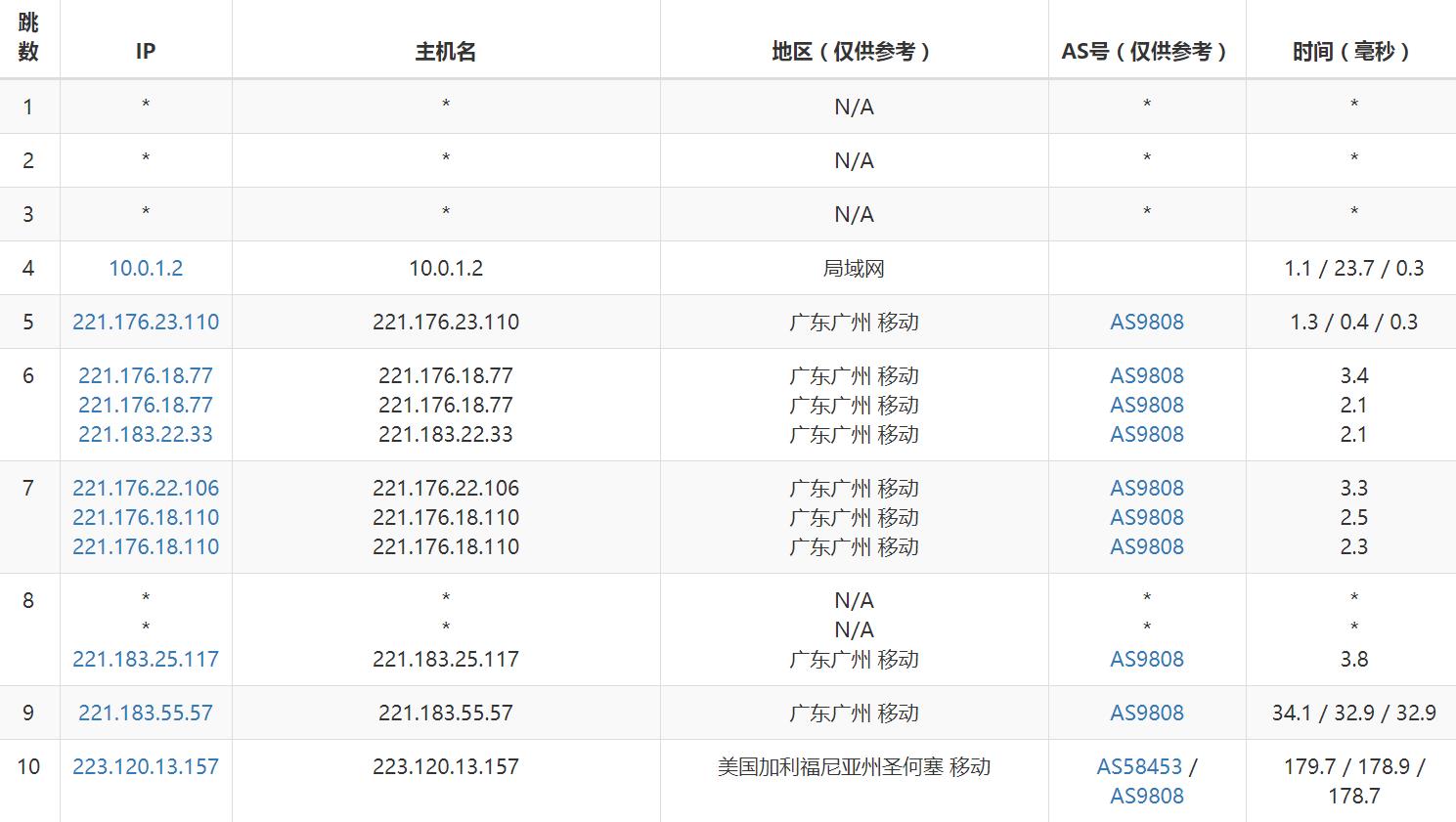Viewport: 1456px width, 822px height.
Task: Select hostname text 10.0.1.2 in 主机名 column
Action: [446, 268]
